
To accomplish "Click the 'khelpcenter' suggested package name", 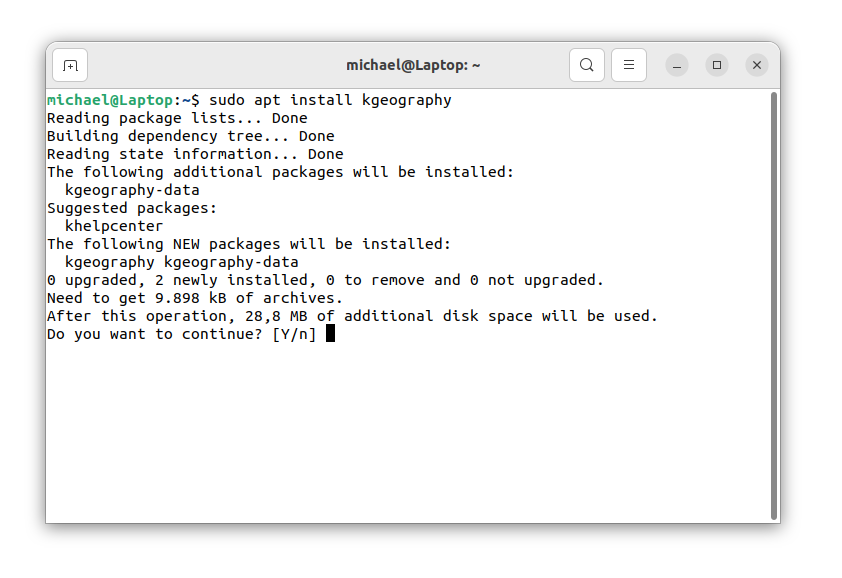I will tap(114, 226).
